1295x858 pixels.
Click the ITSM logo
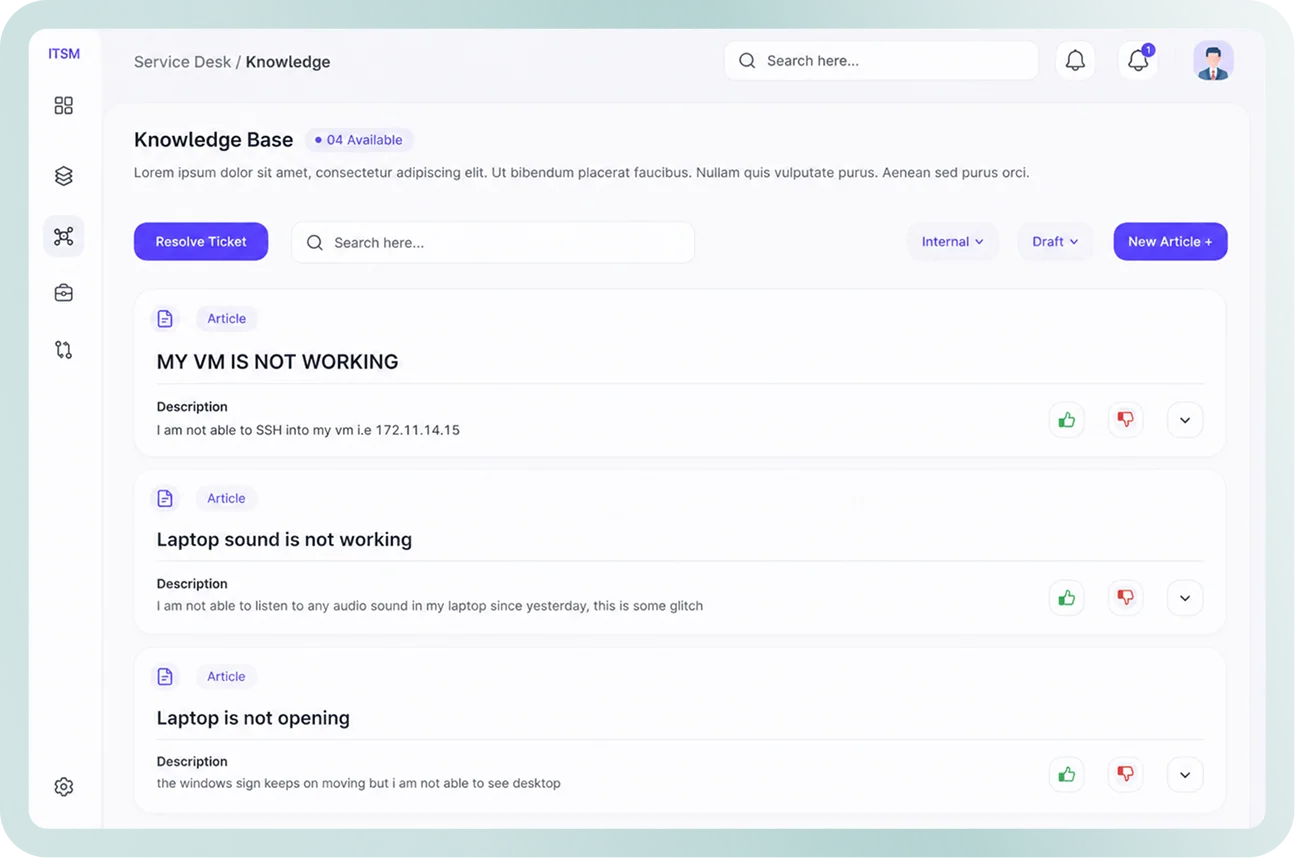[x=64, y=54]
